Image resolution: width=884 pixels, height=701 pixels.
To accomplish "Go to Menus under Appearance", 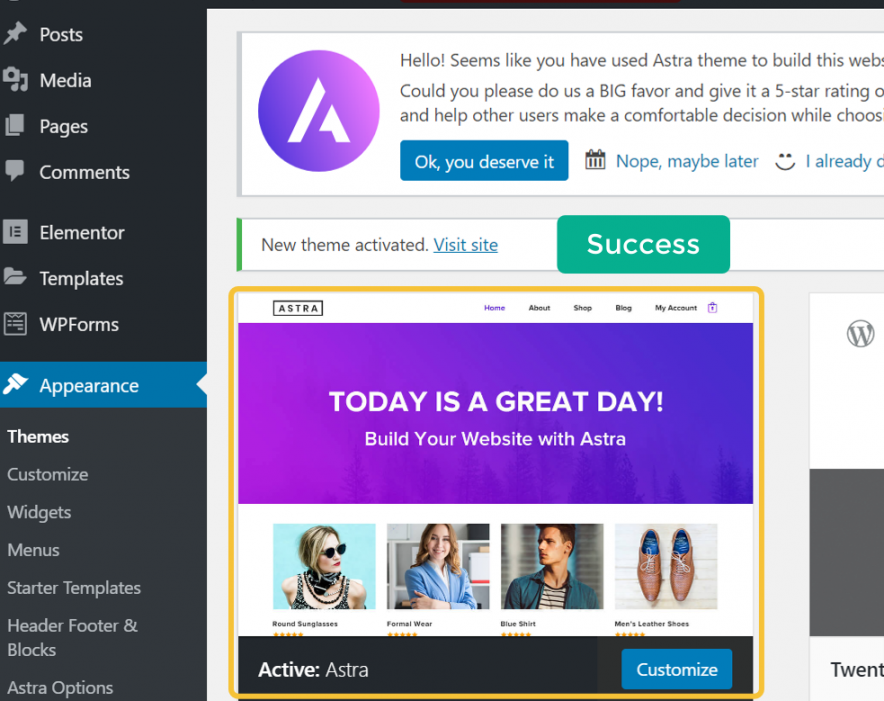I will click(x=33, y=550).
